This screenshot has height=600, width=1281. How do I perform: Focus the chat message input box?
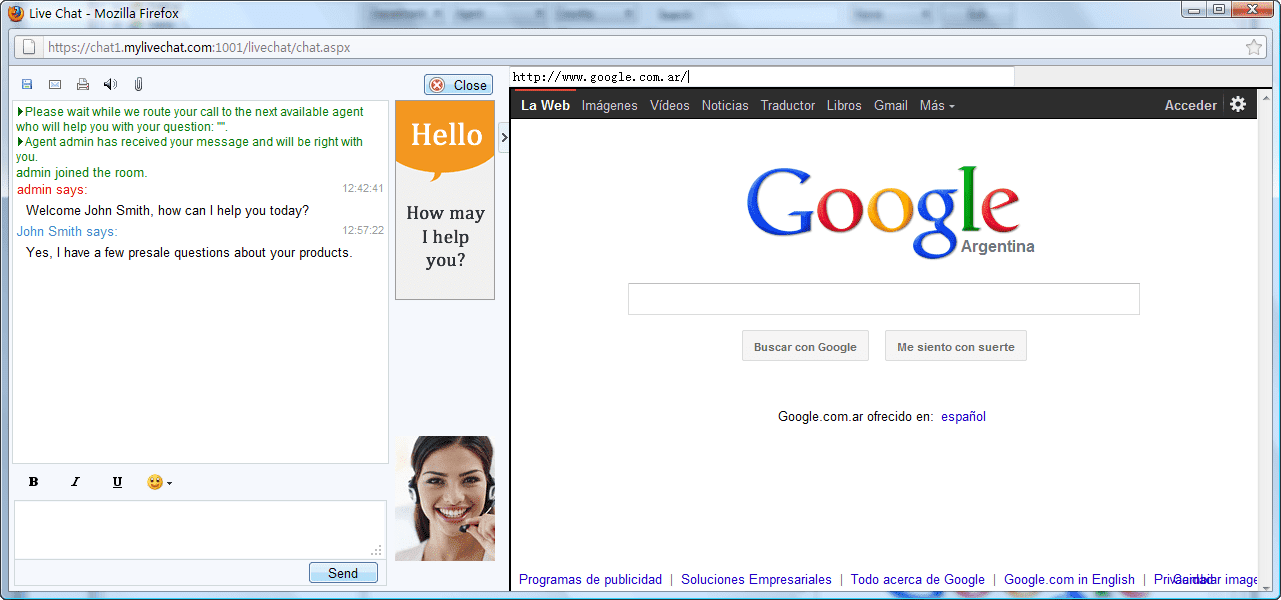click(200, 529)
